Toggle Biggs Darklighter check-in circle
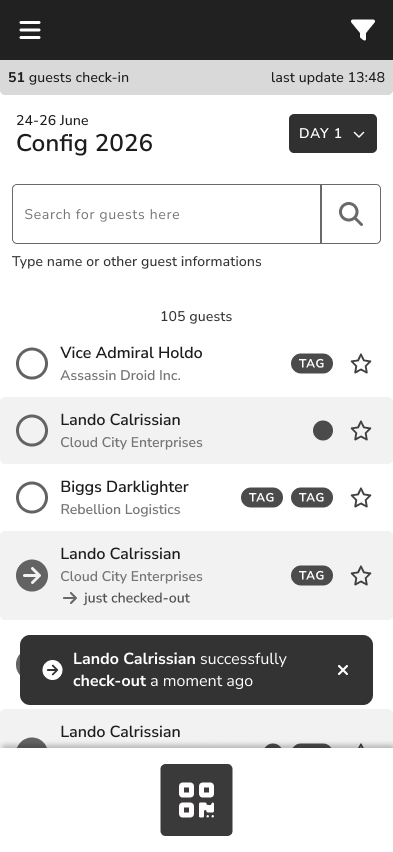 click(x=32, y=497)
